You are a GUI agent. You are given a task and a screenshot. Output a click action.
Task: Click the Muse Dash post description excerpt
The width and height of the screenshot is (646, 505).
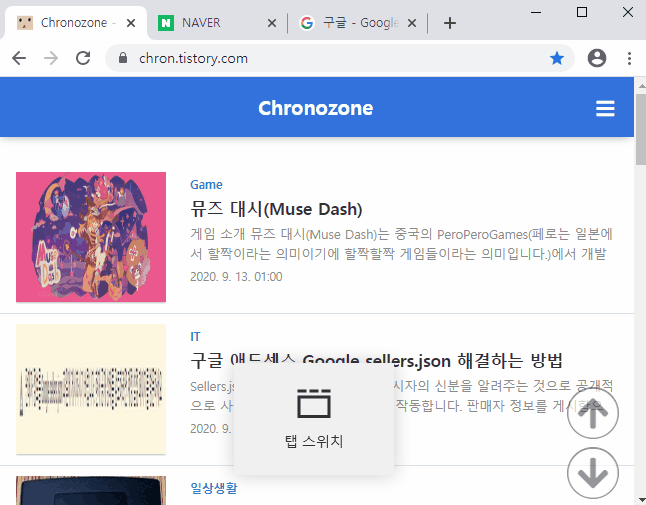401,244
